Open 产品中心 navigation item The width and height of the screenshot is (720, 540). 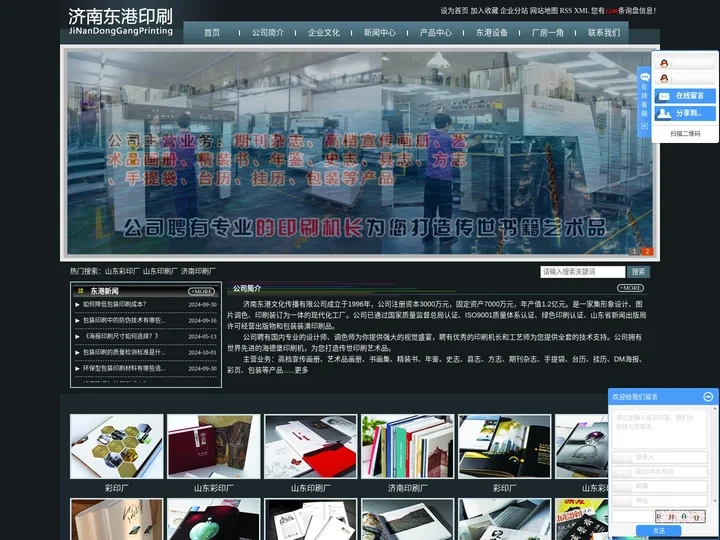click(x=436, y=33)
